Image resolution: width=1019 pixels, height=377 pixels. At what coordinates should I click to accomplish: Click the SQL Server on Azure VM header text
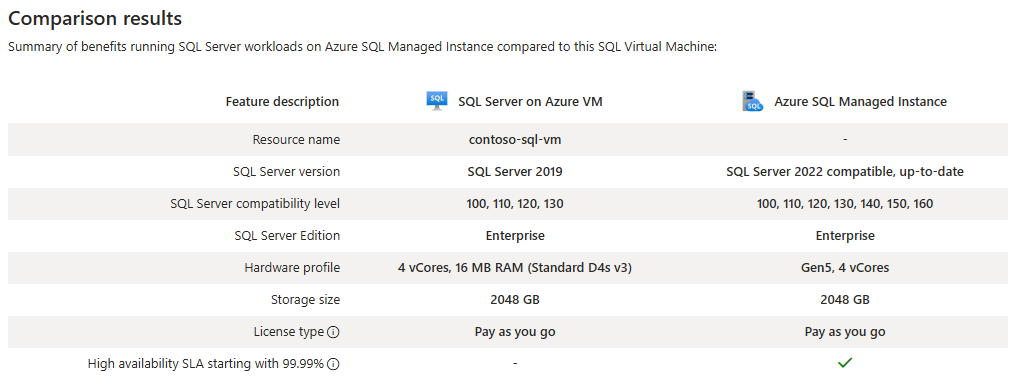point(530,101)
